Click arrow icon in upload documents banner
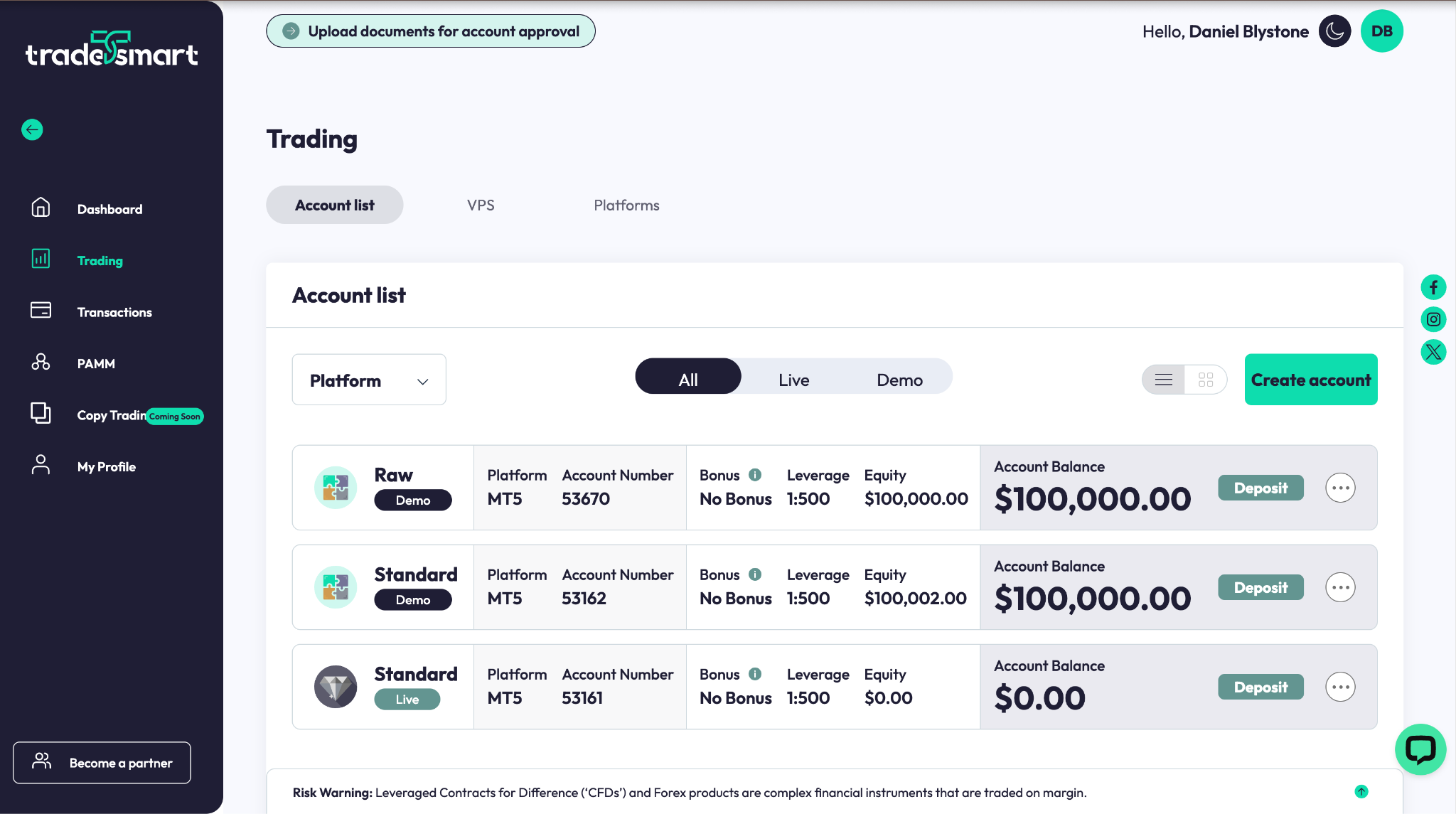1456x814 pixels. pyautogui.click(x=291, y=31)
